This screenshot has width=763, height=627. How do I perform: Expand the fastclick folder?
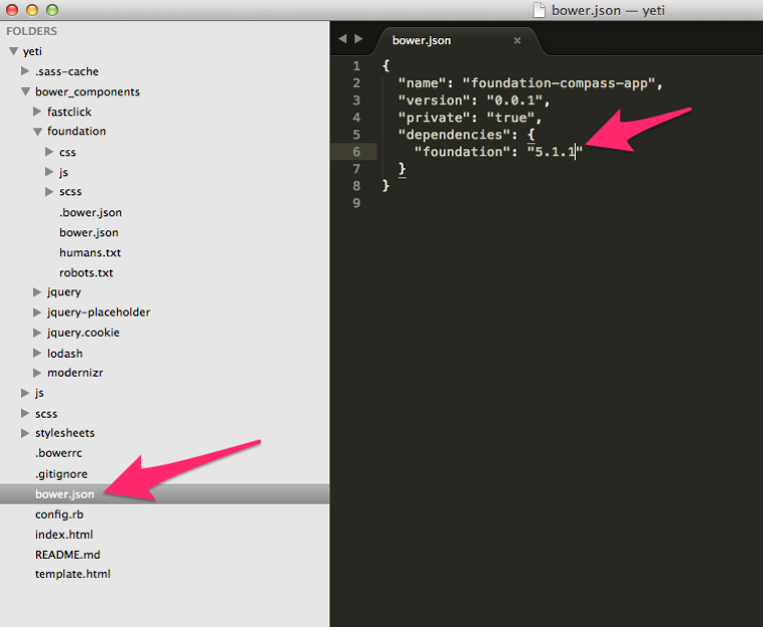pyautogui.click(x=37, y=111)
